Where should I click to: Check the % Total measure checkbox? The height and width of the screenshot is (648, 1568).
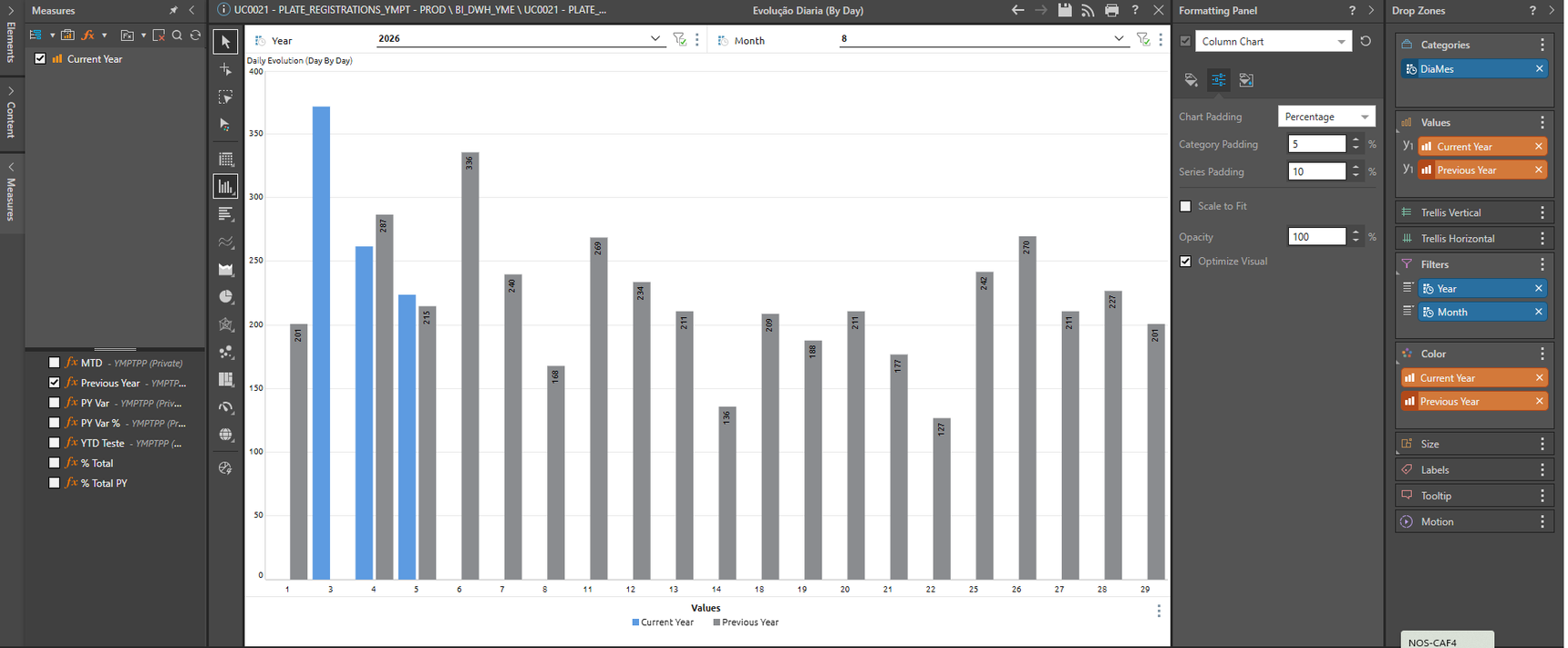54,463
